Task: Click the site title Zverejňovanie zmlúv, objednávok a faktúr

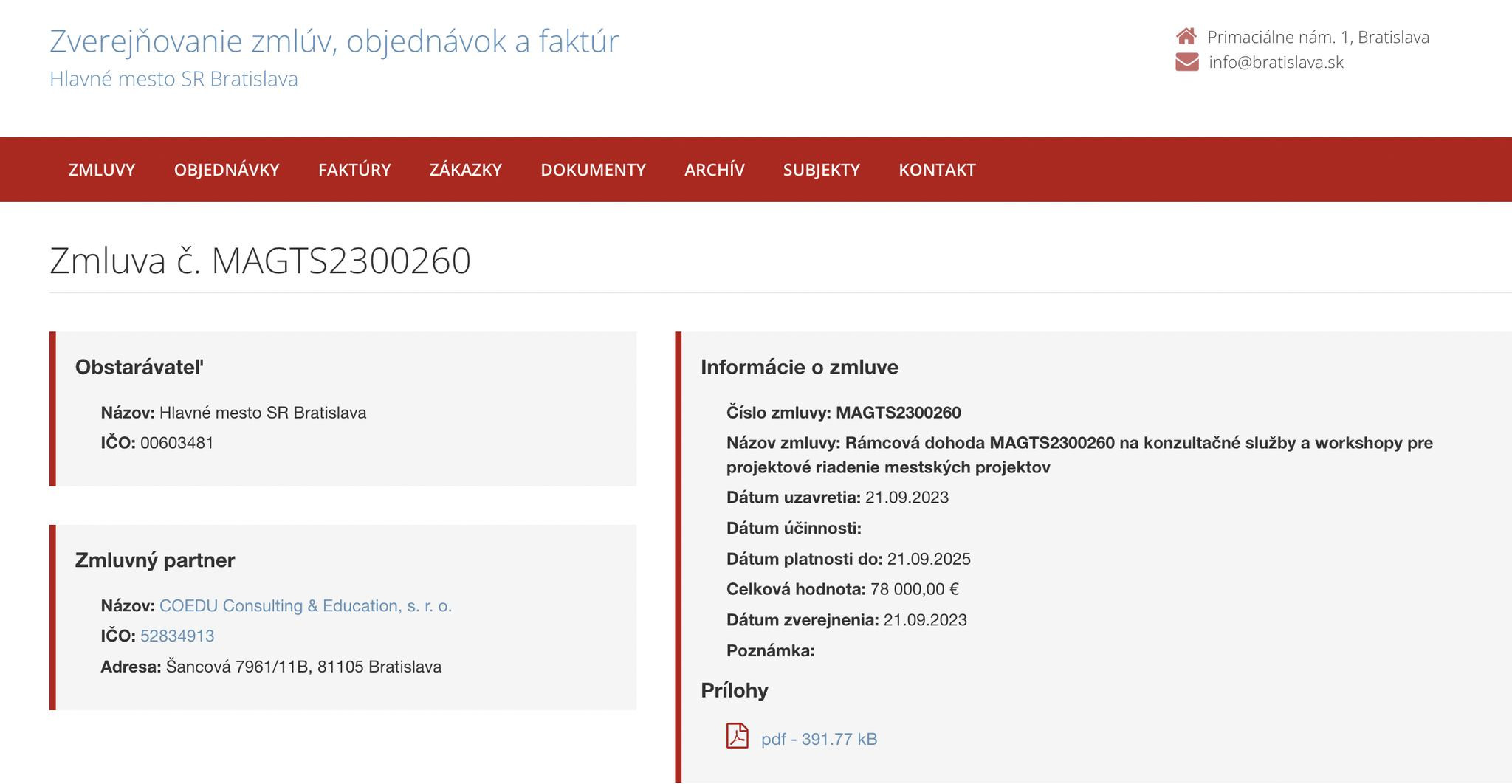Action: coord(334,41)
